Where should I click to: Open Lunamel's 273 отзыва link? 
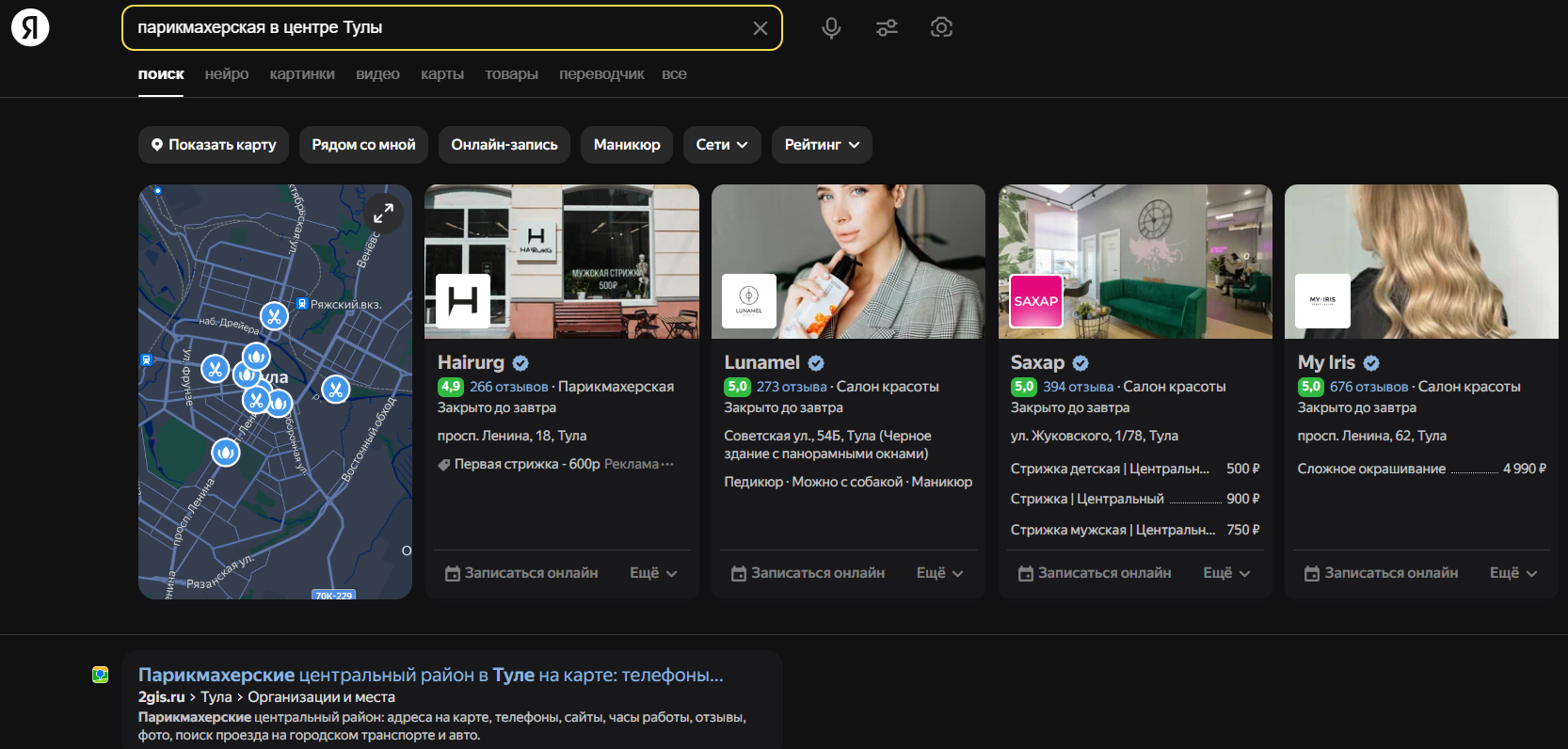(x=792, y=387)
